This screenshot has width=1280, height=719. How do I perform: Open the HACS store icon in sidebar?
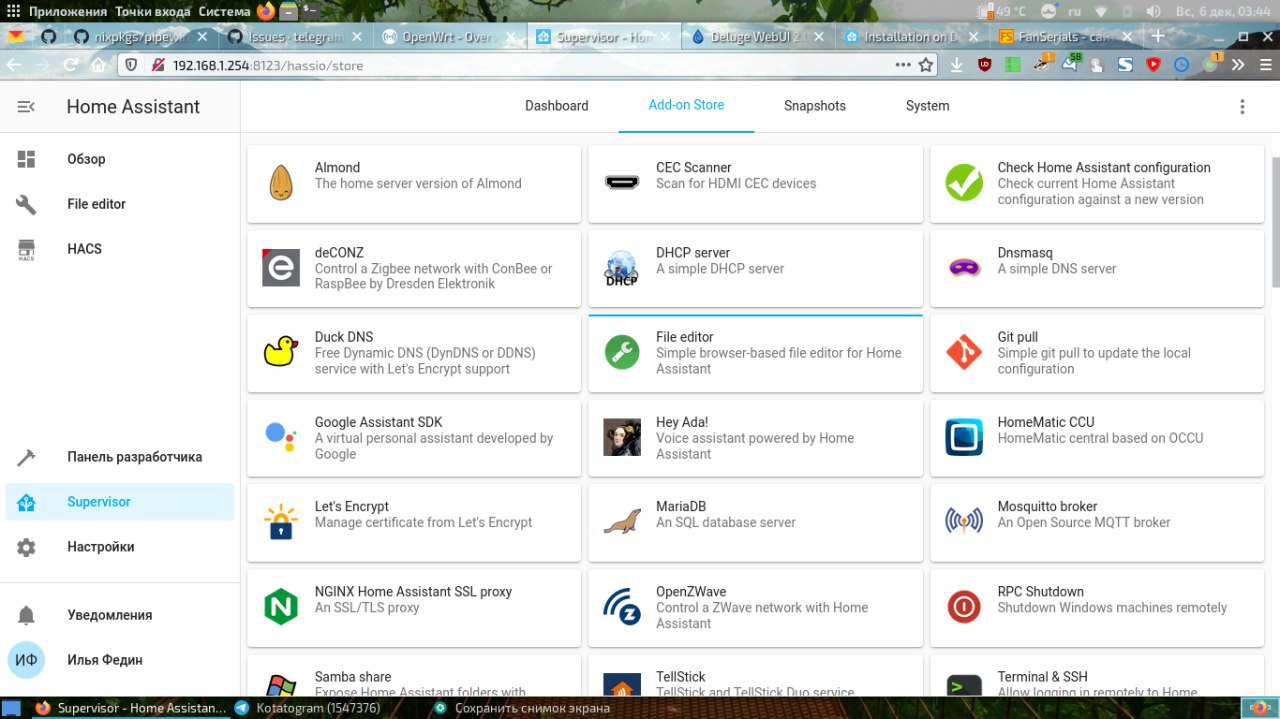click(x=27, y=249)
